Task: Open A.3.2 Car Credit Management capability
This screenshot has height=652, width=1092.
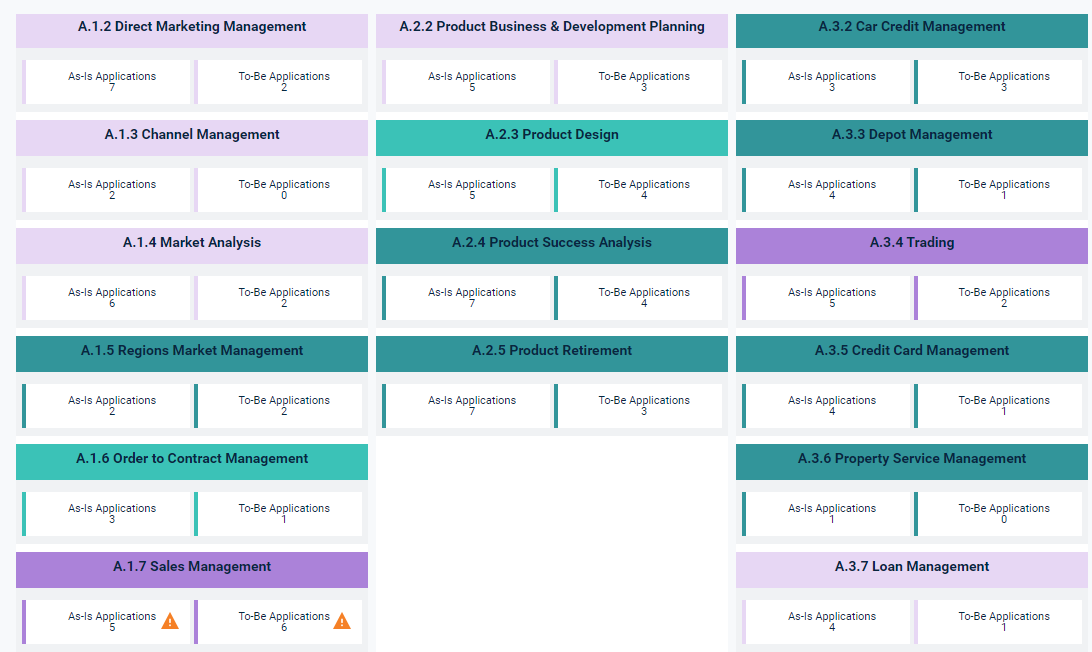Action: pos(912,27)
